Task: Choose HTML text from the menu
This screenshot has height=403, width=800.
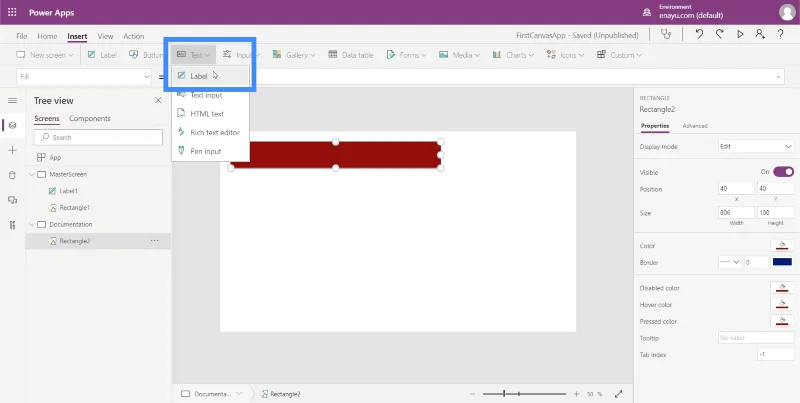Action: 211,114
